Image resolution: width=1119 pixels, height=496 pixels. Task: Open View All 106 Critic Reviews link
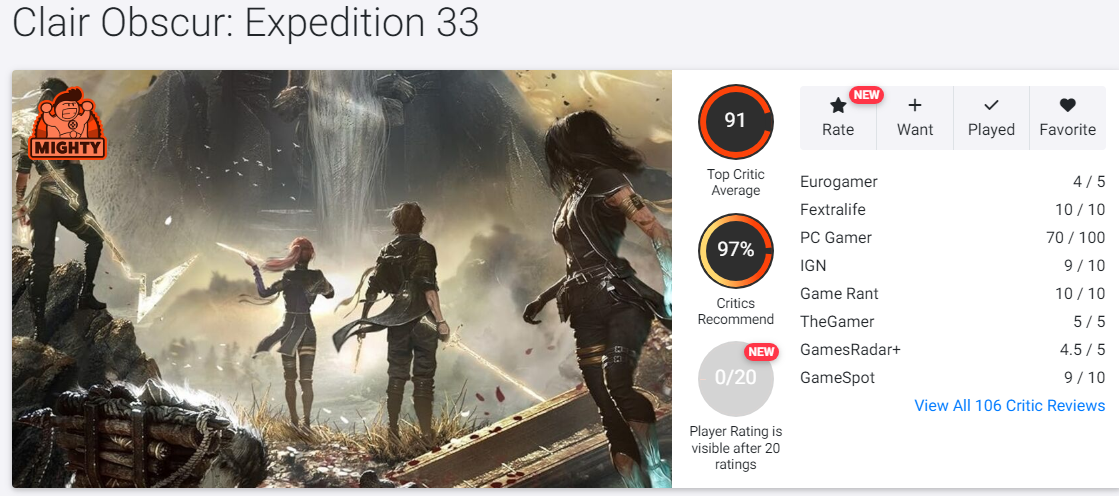pyautogui.click(x=1009, y=405)
